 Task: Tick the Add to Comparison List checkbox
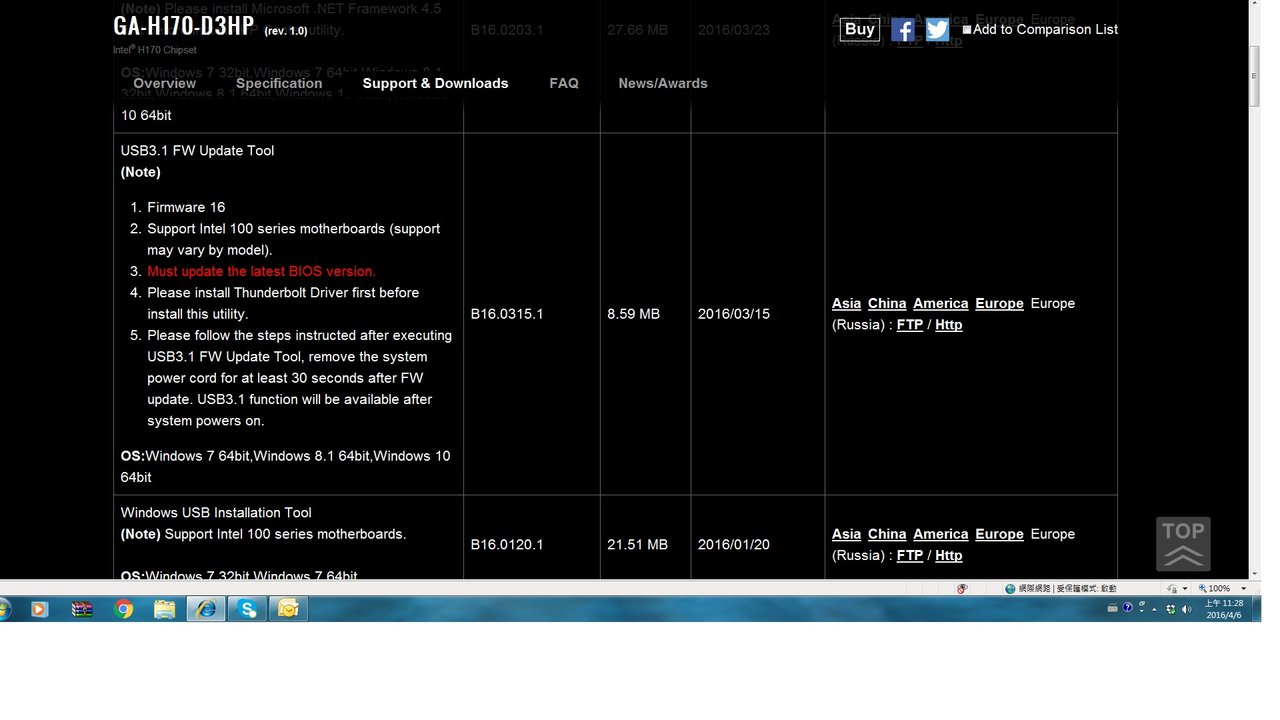(967, 30)
